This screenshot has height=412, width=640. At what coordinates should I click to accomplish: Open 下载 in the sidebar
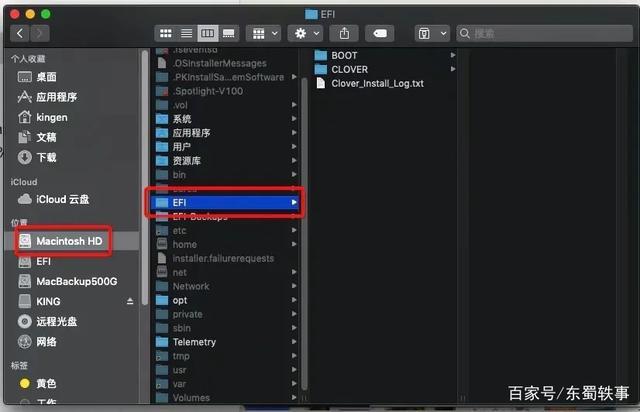[47, 157]
